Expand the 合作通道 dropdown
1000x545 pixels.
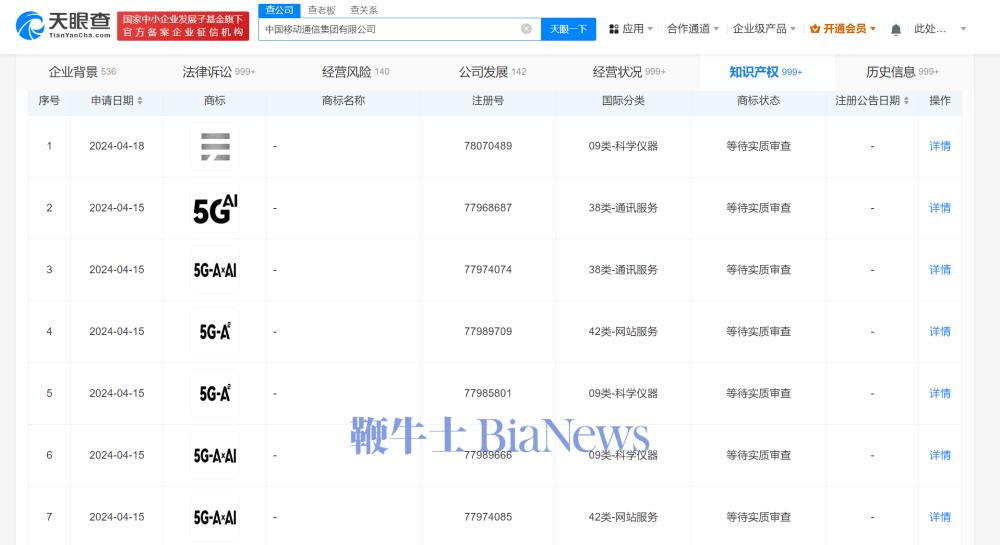(716, 29)
